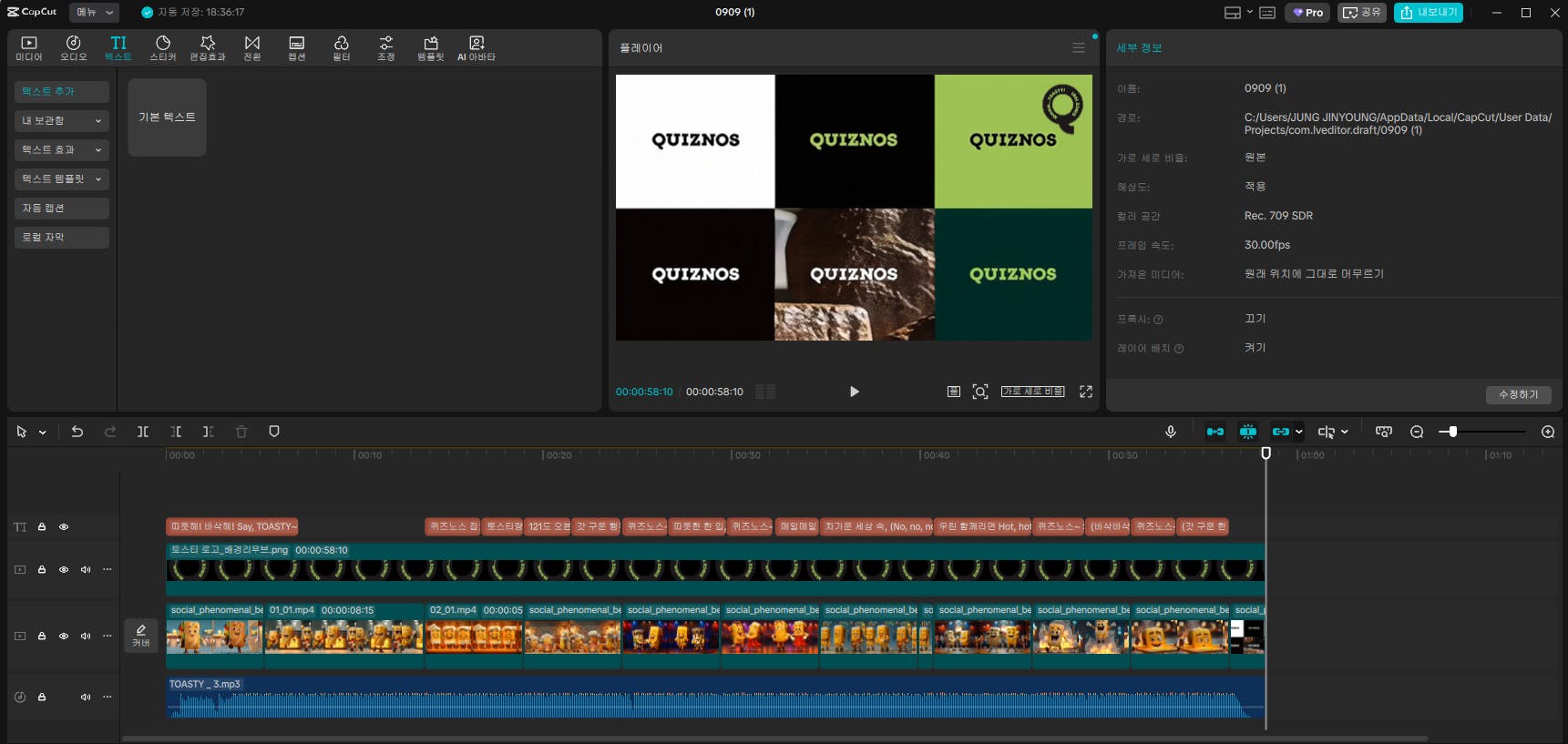Click the 수정하기 button
This screenshot has height=744, width=1568.
1518,394
